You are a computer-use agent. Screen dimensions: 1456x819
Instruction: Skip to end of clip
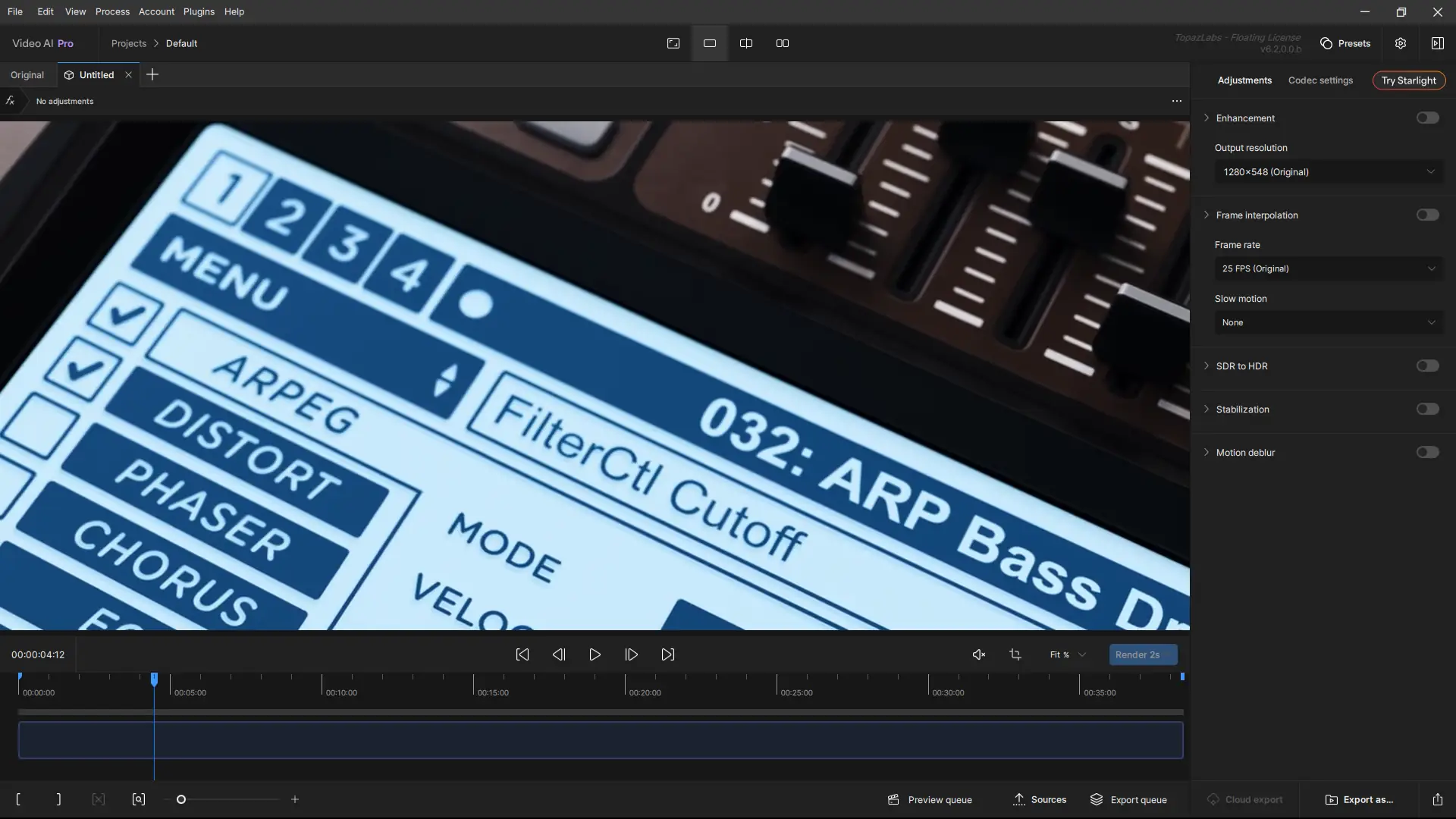tap(668, 654)
